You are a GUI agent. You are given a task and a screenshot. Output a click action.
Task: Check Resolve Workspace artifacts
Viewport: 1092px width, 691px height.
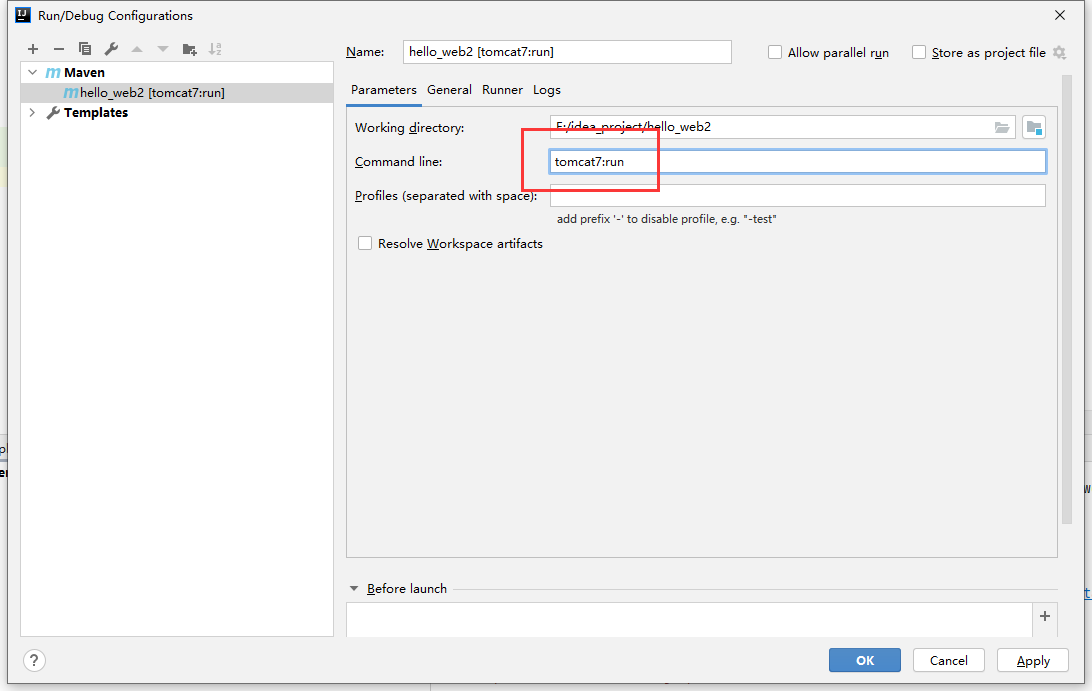[x=364, y=243]
